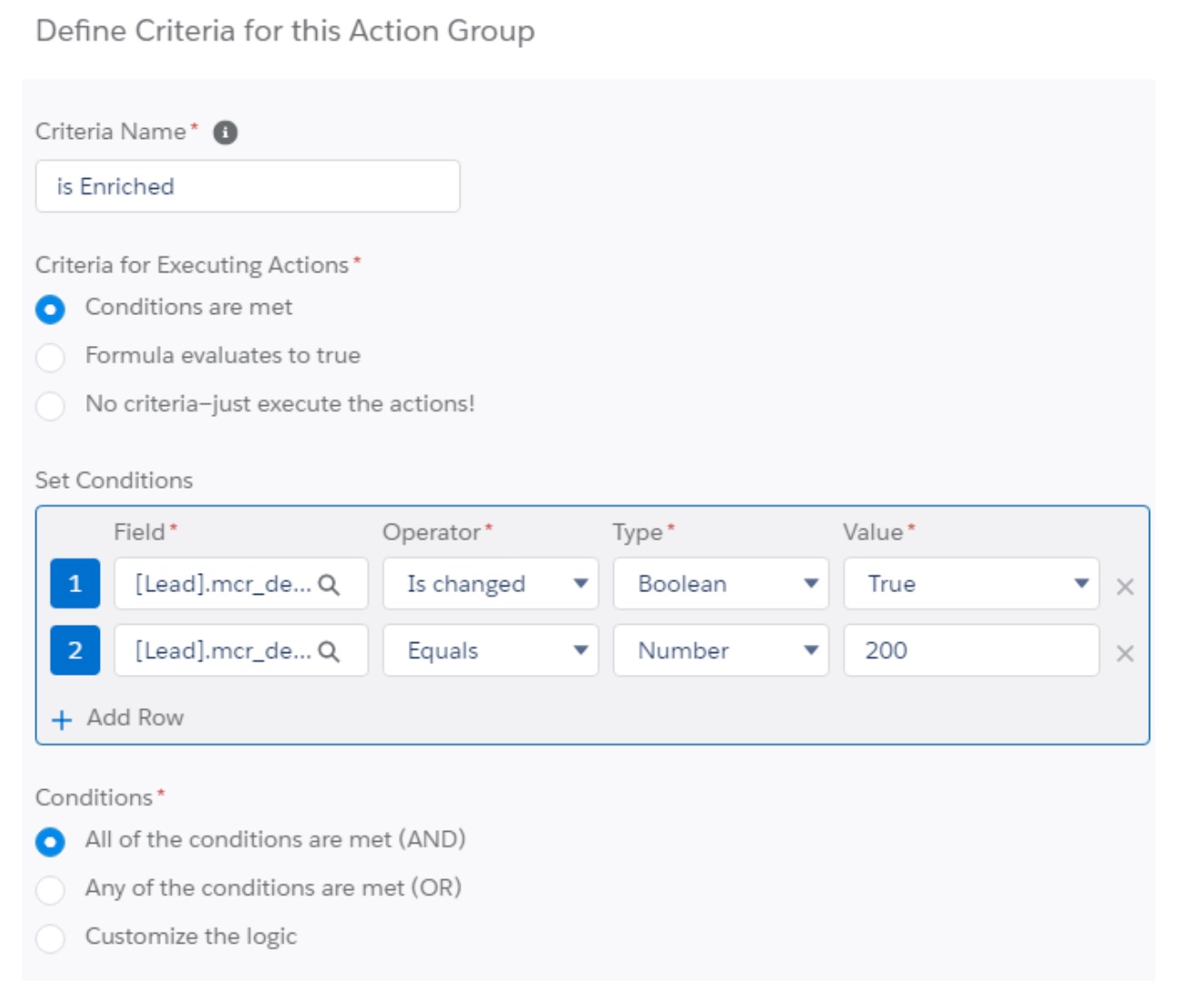The height and width of the screenshot is (1008, 1179).
Task: Choose 'Formula evaluates to true' option
Action: 50,357
